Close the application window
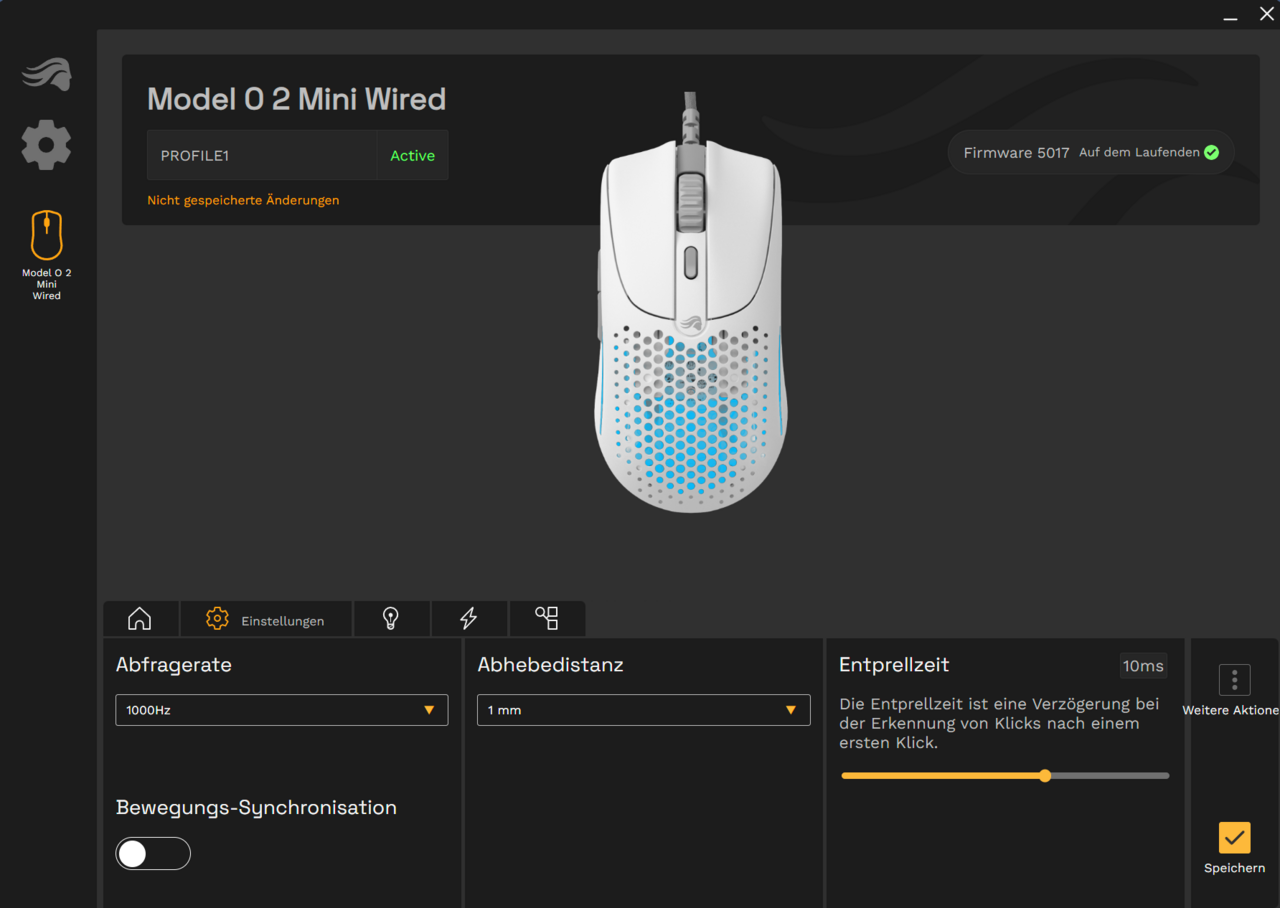 click(x=1266, y=14)
